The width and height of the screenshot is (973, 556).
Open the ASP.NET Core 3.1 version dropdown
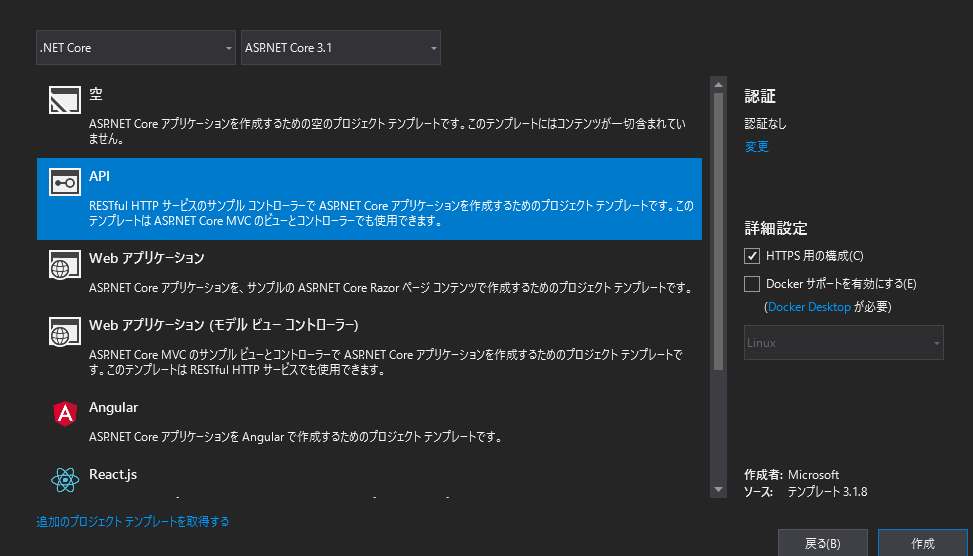pyautogui.click(x=341, y=47)
